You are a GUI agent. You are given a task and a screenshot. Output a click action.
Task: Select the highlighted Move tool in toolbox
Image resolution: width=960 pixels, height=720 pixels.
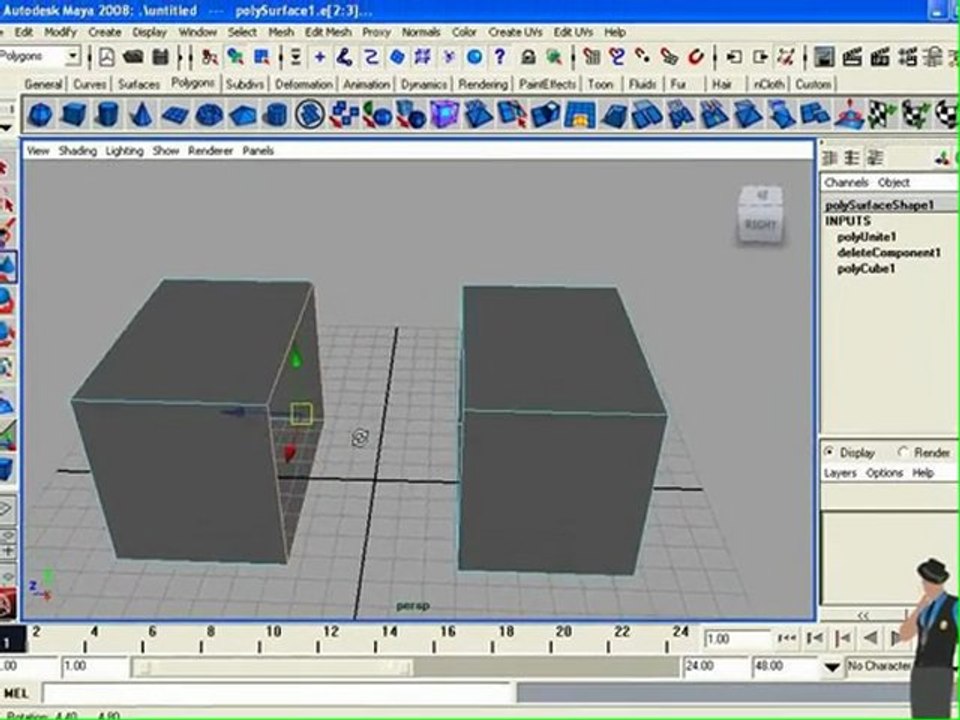coord(7,267)
